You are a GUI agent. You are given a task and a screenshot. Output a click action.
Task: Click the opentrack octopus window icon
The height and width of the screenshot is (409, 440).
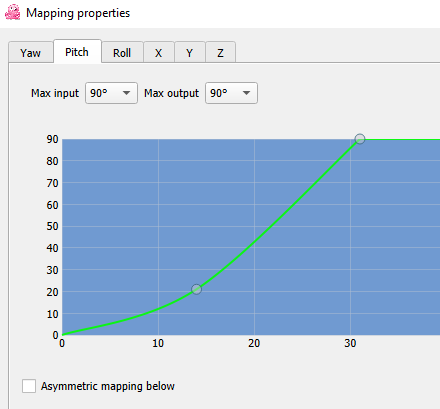tap(13, 12)
